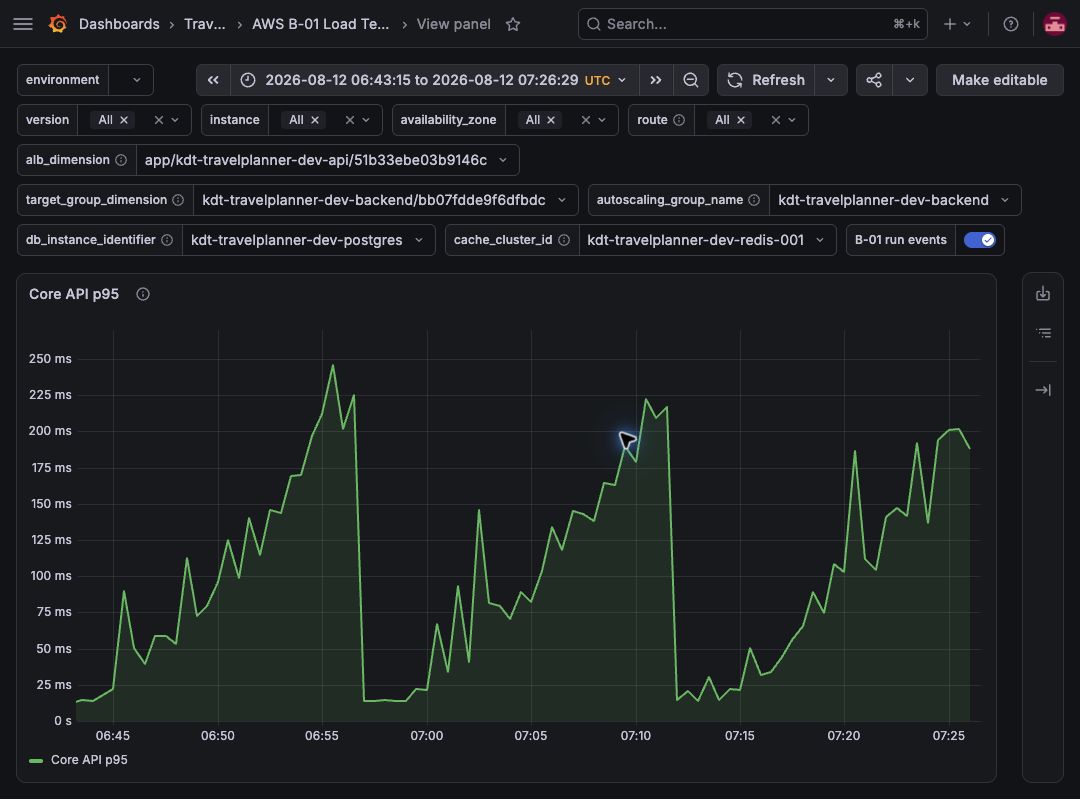Click the Refresh button
Viewport: 1080px width, 799px height.
click(x=766, y=80)
